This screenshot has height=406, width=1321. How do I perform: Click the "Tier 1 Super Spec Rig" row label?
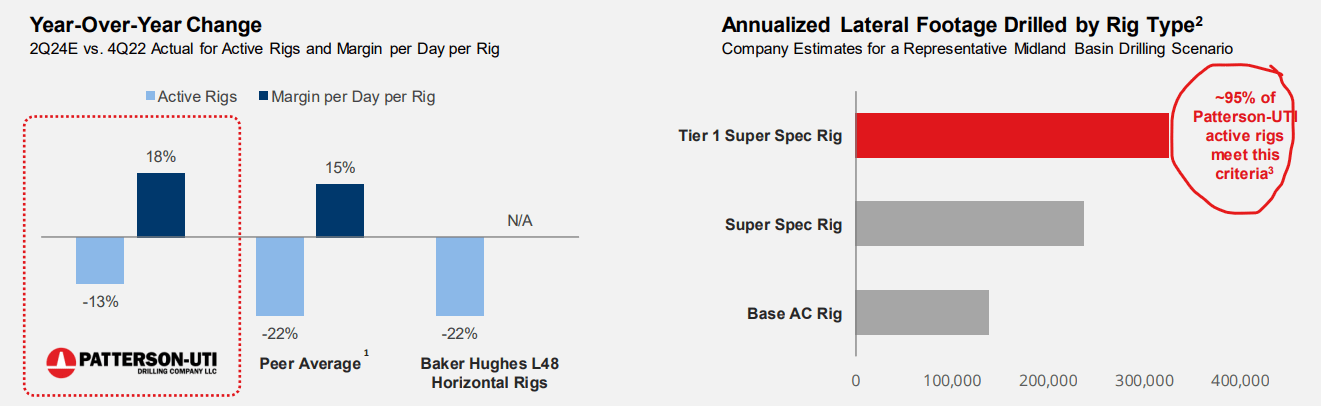point(769,136)
